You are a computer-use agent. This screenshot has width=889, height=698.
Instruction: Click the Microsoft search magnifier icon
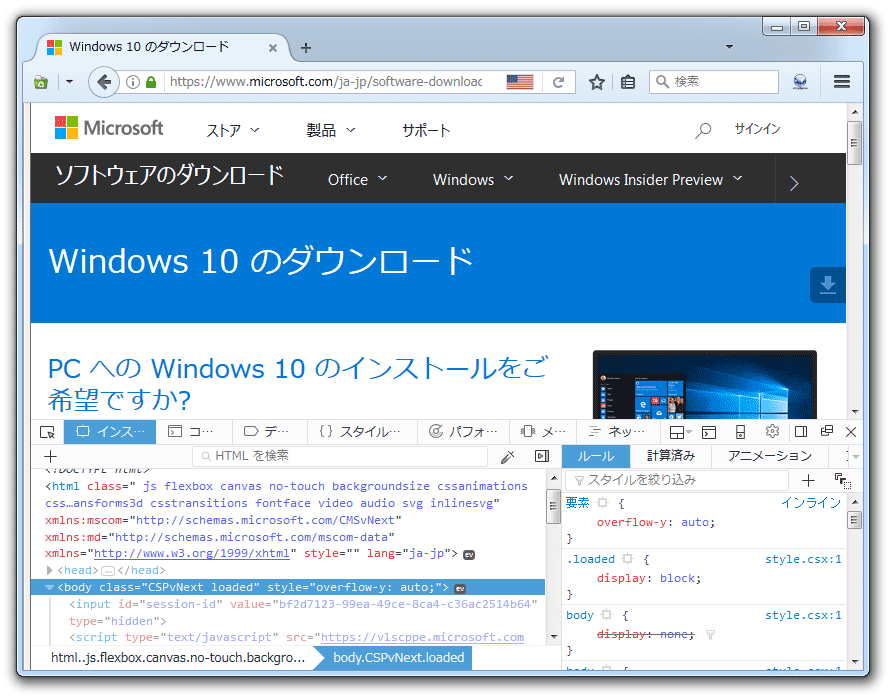point(703,130)
